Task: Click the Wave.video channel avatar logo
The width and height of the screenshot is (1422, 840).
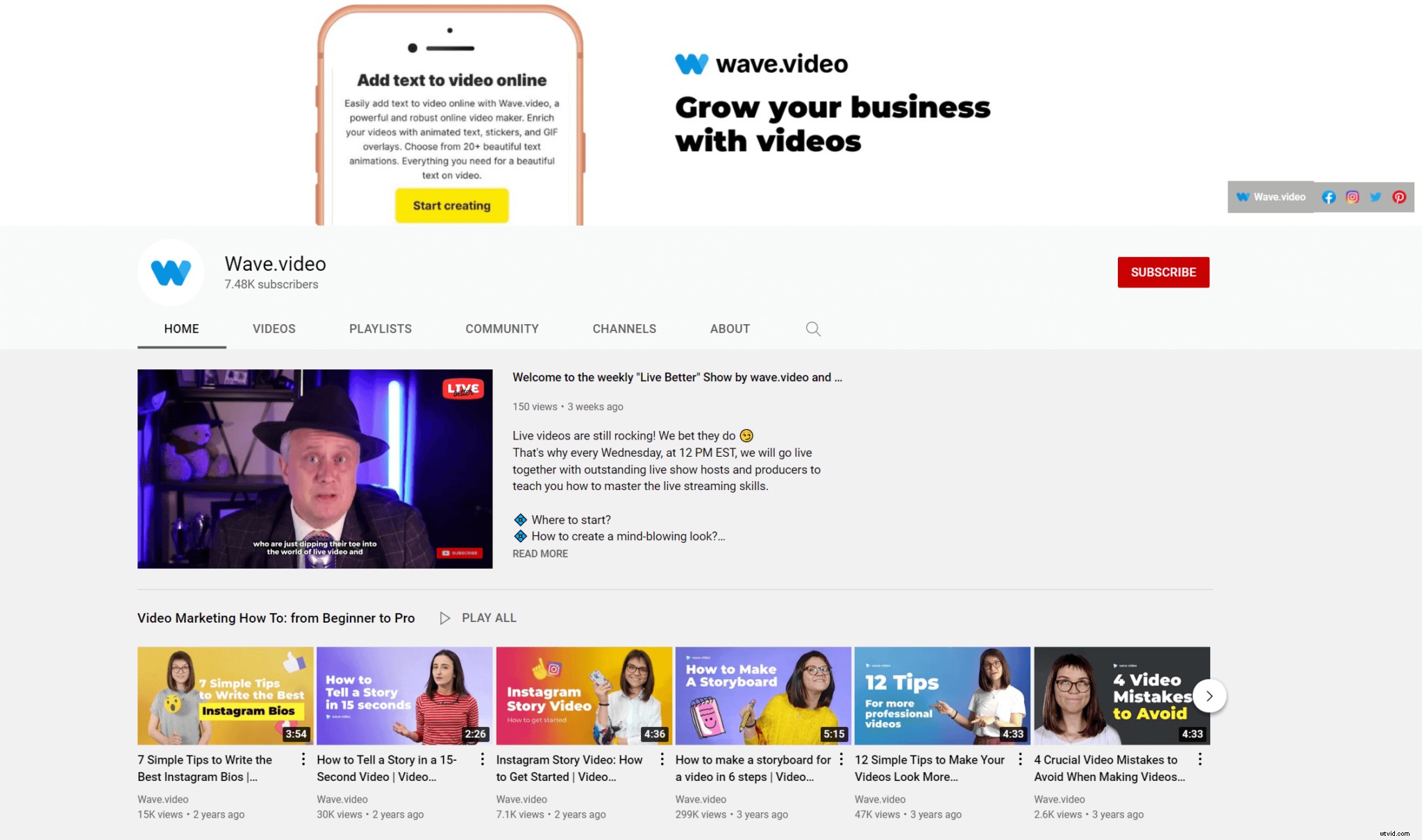Action: [x=171, y=272]
